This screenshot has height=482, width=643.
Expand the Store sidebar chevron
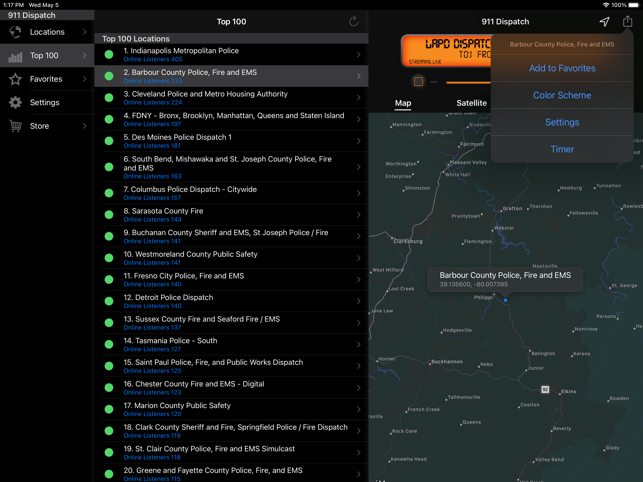(84, 126)
